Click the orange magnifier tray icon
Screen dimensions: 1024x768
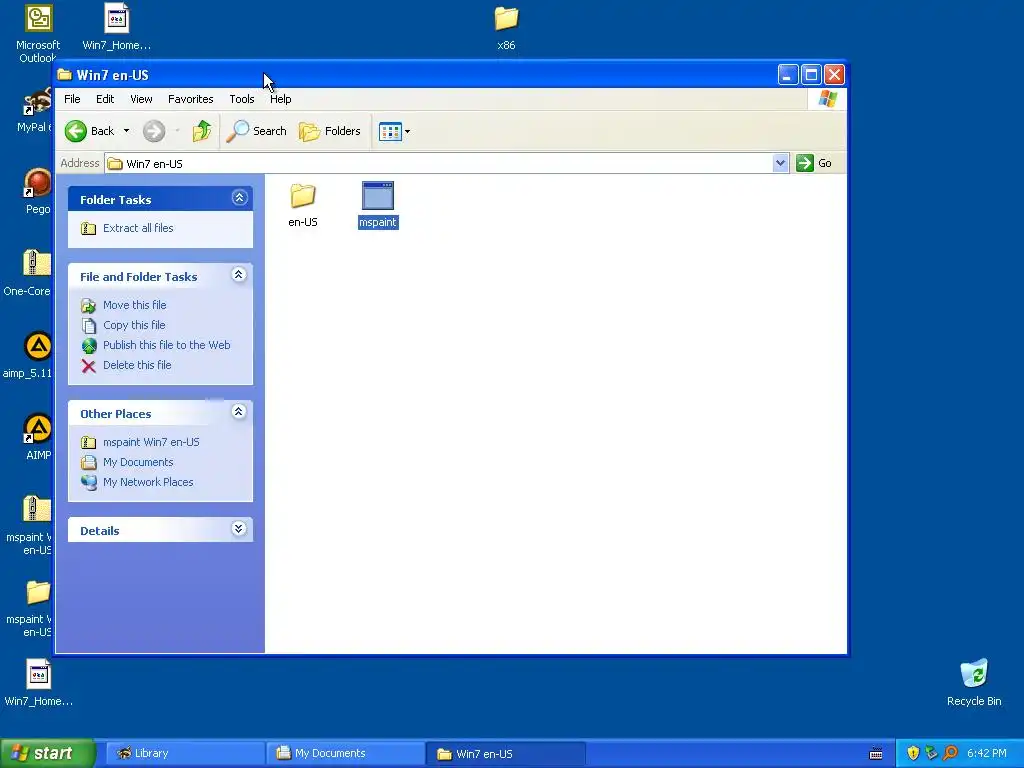click(x=950, y=754)
